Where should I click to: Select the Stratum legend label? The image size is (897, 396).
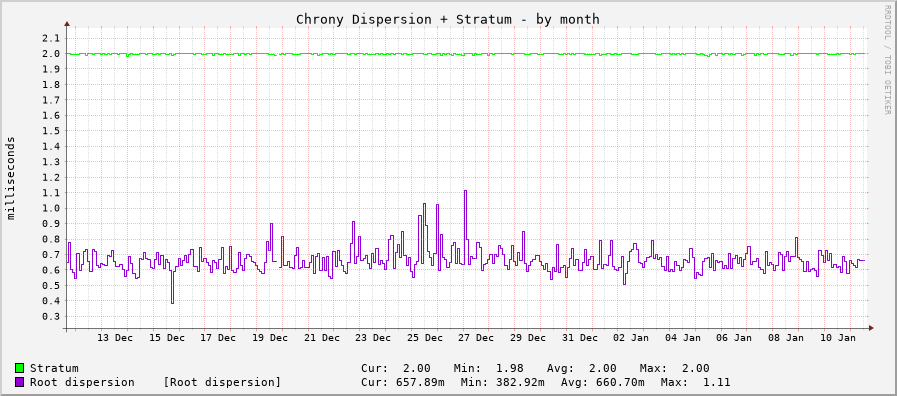click(x=54, y=368)
